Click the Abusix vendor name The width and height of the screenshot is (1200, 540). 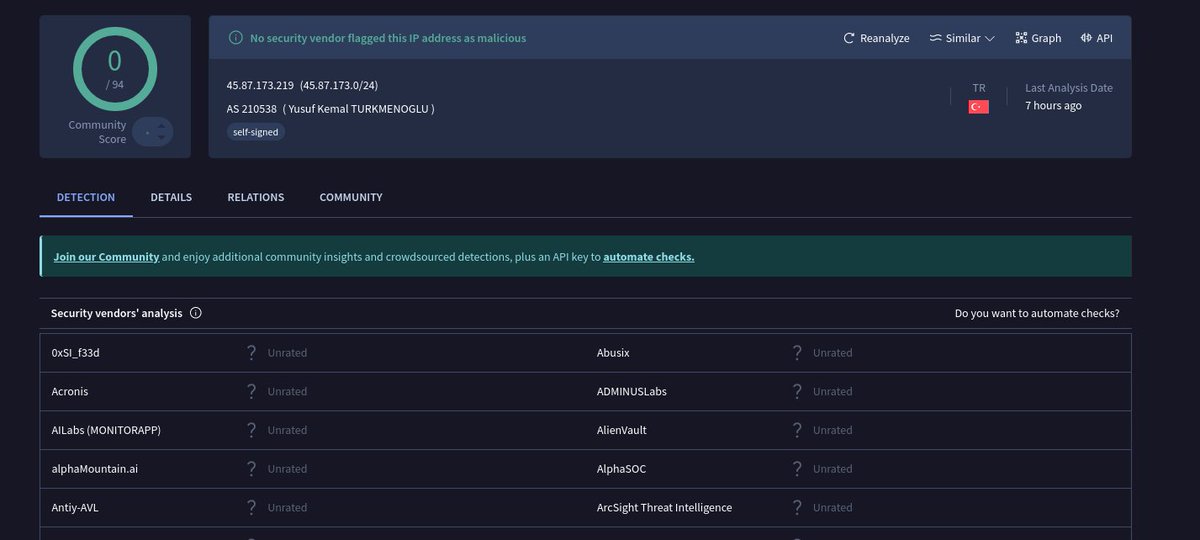pyautogui.click(x=613, y=352)
